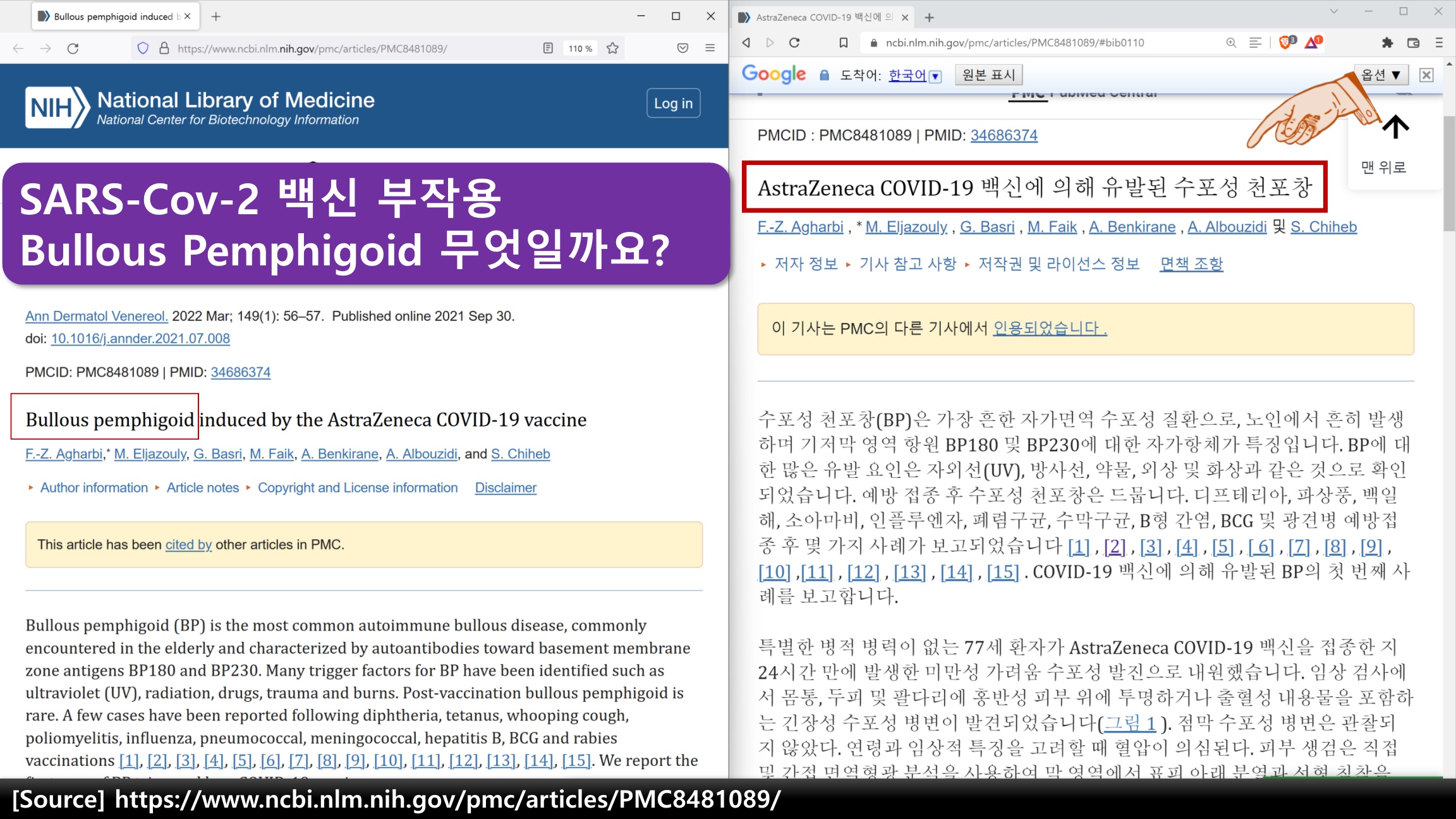
Task: Open PMID 34686374 link in left window
Action: pos(241,372)
